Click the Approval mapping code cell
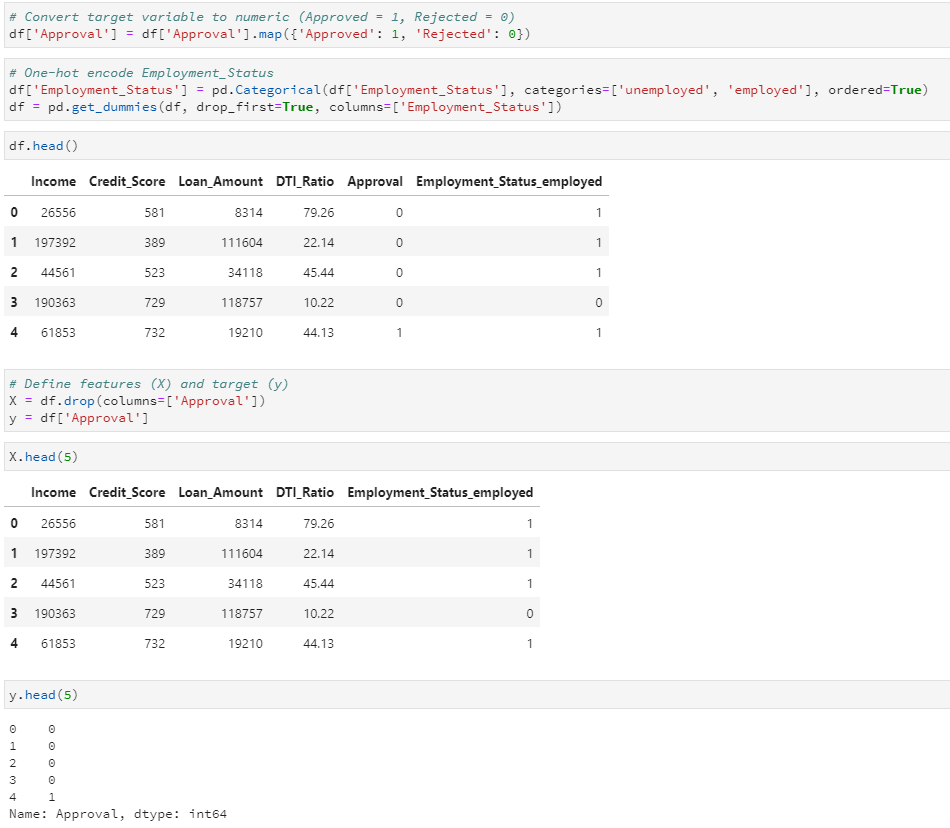The image size is (950, 828). tap(475, 26)
